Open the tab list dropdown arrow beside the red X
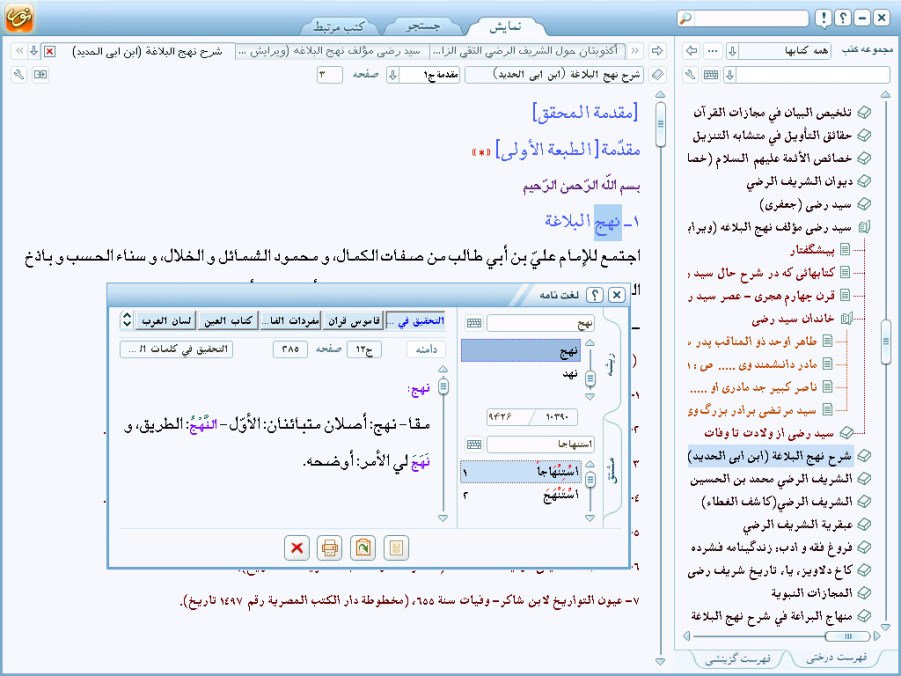The image size is (901, 676). (x=34, y=51)
